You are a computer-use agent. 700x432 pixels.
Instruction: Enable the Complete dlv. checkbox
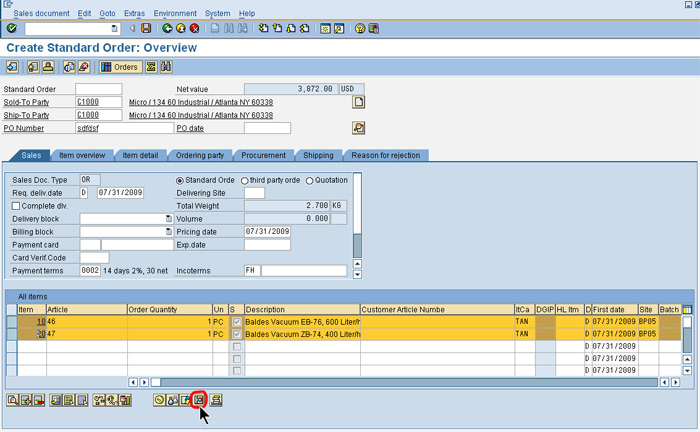click(16, 206)
